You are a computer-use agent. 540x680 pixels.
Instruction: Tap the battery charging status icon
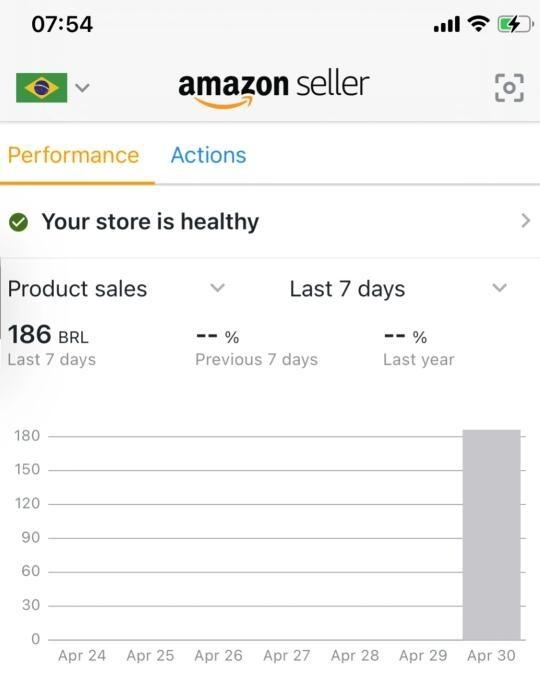click(x=515, y=24)
